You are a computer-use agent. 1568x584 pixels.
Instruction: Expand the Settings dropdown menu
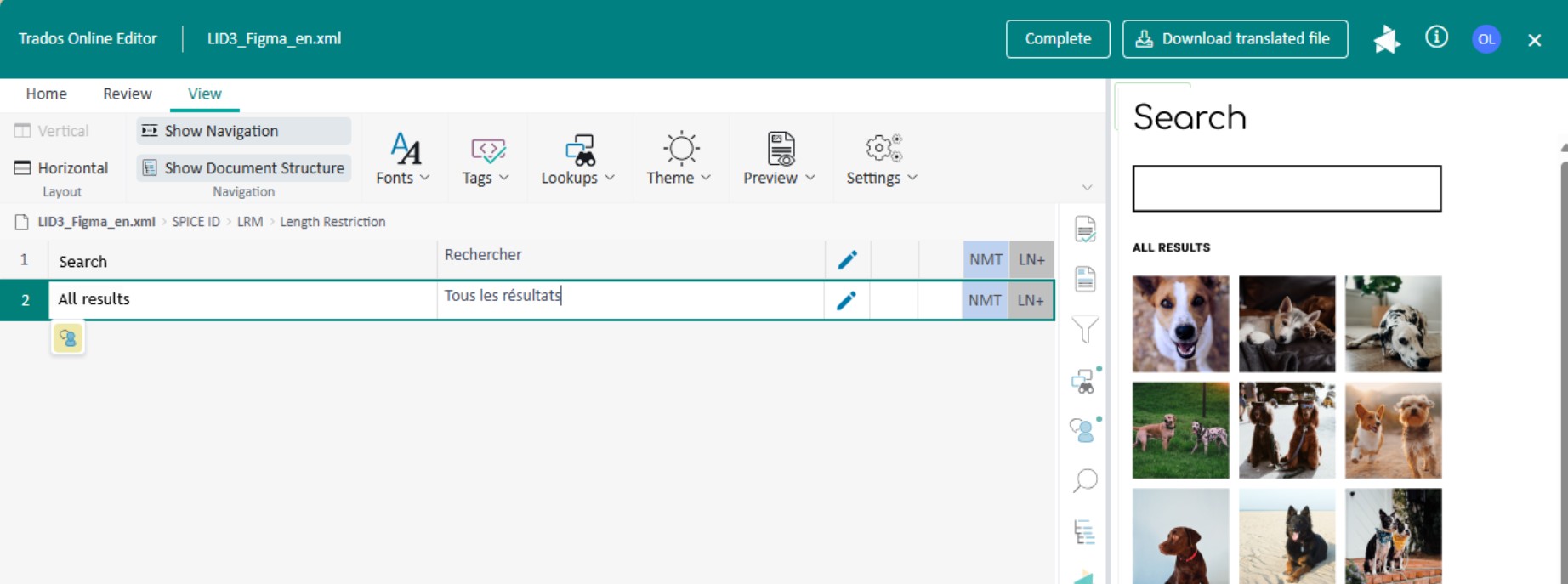(882, 160)
